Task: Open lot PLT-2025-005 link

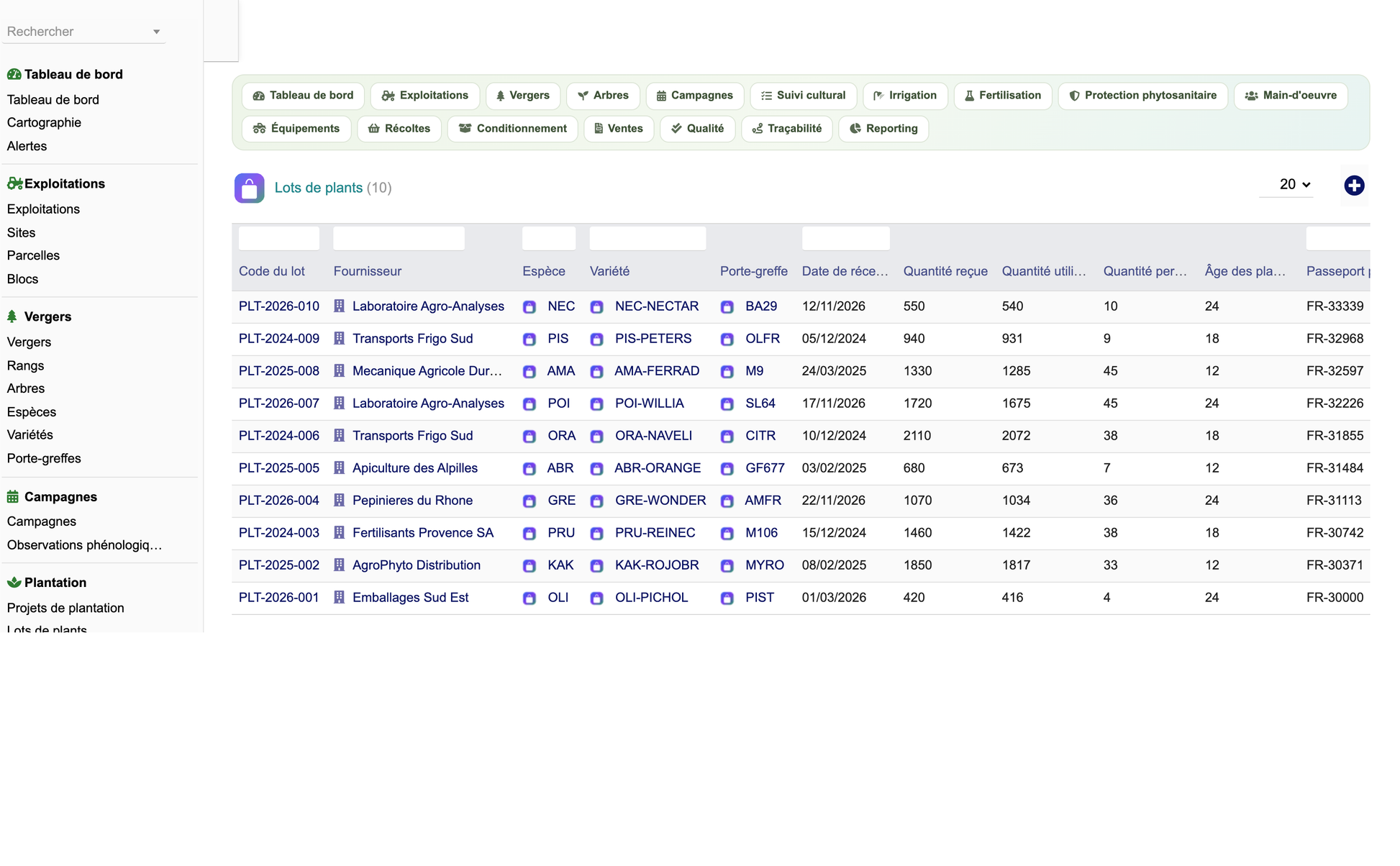Action: pos(279,468)
